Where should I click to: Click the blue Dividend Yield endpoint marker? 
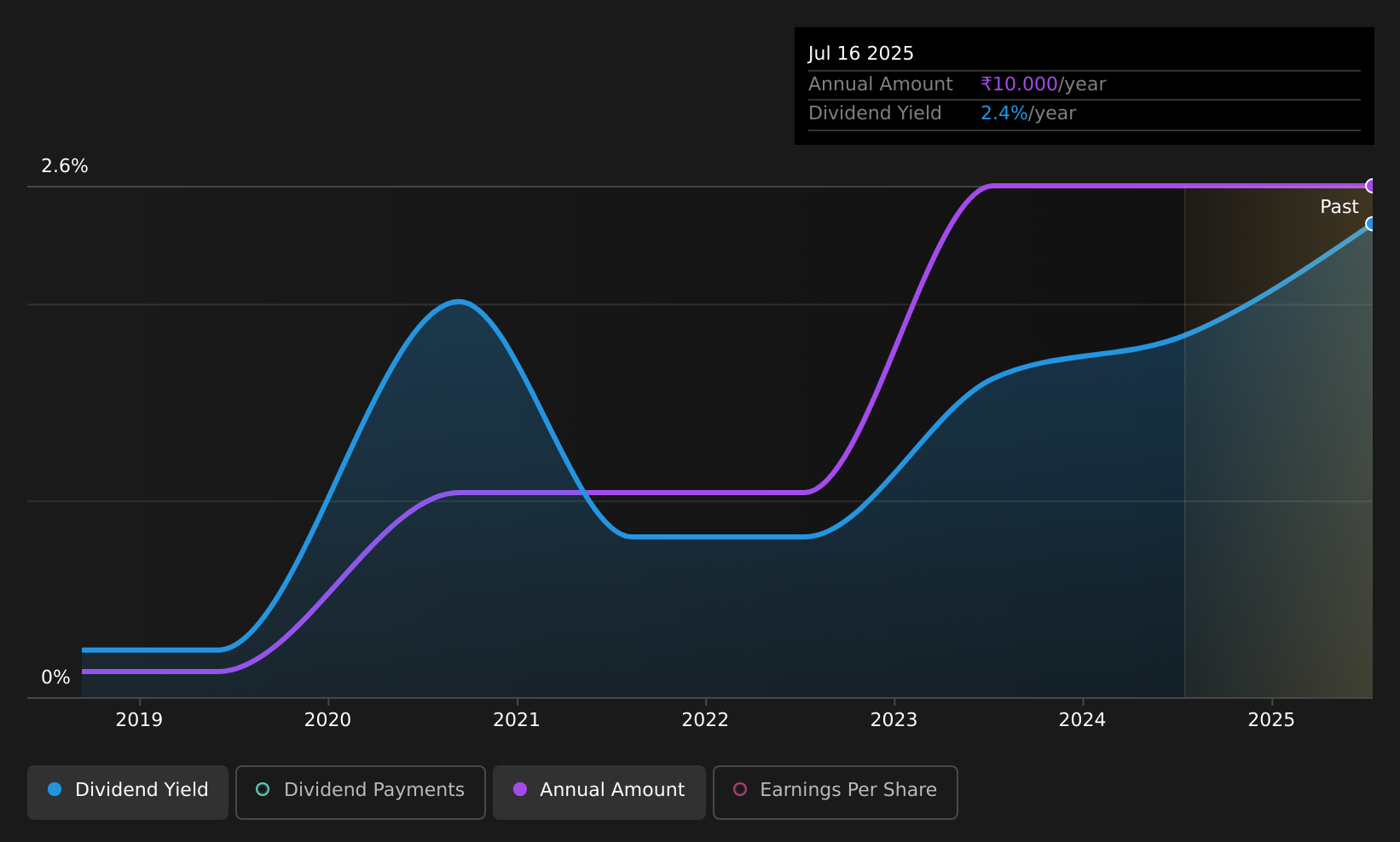click(x=1371, y=224)
